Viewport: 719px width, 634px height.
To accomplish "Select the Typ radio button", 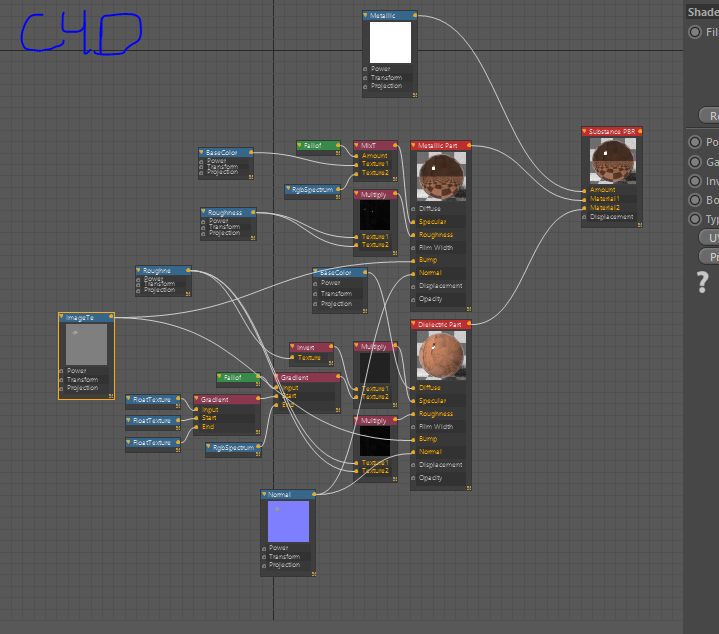I will tap(695, 219).
